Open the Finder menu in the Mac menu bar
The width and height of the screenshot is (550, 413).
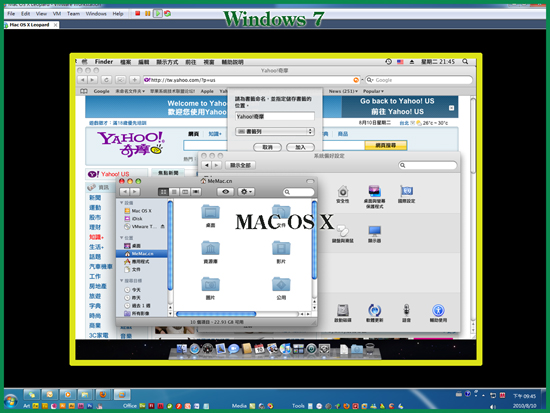(x=104, y=62)
